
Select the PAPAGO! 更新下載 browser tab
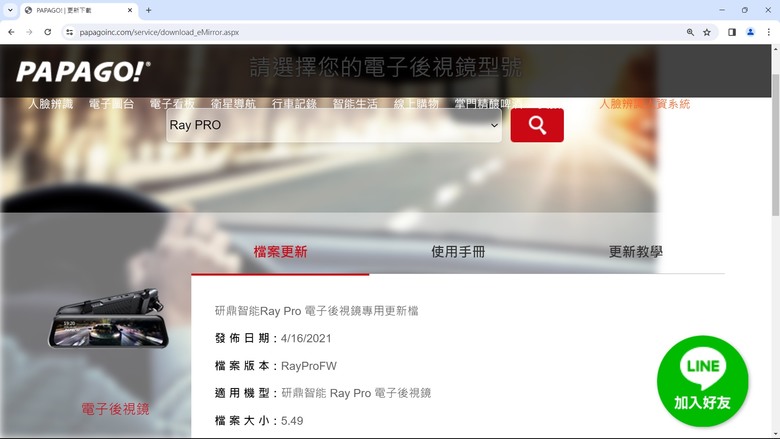[x=79, y=10]
